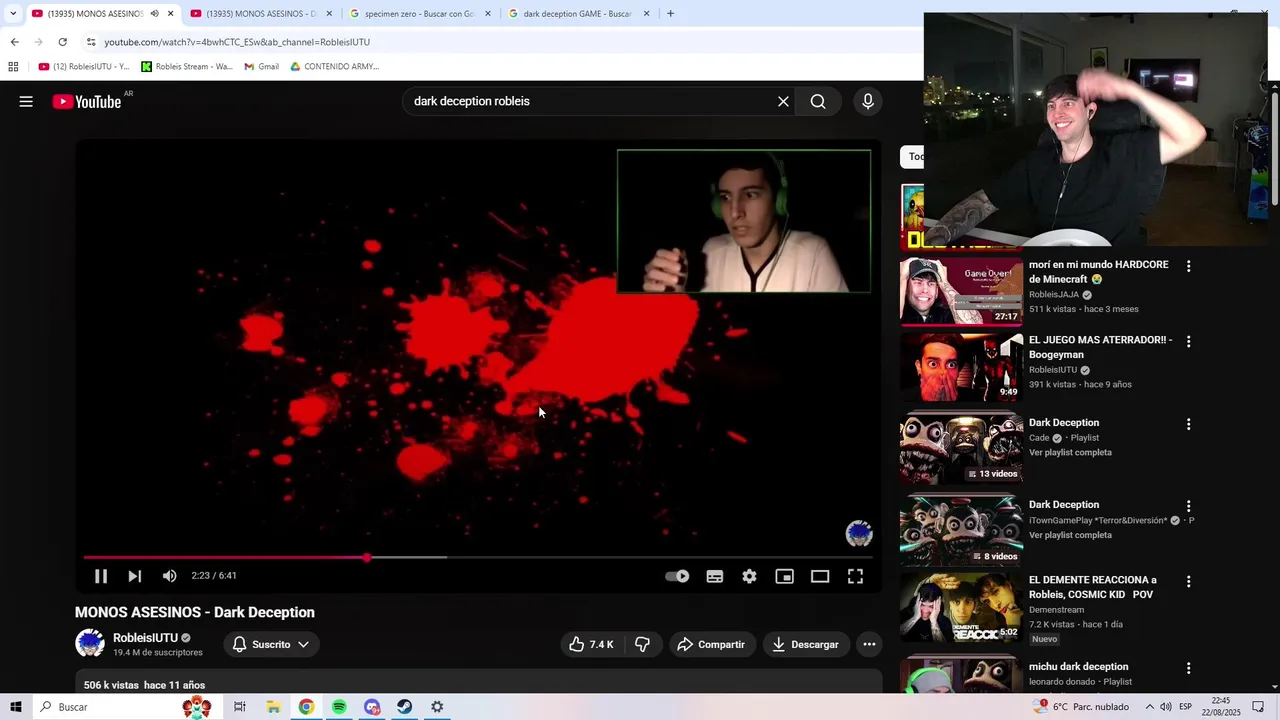Open Spotify from the taskbar

point(339,707)
